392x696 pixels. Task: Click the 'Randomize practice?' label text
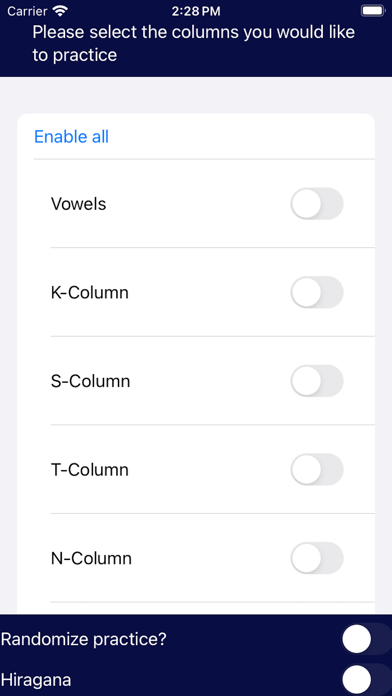(83, 640)
